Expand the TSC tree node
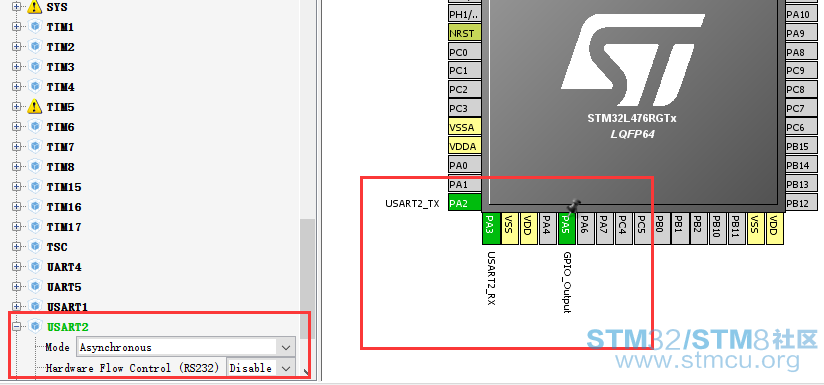824x385 pixels. [17, 246]
